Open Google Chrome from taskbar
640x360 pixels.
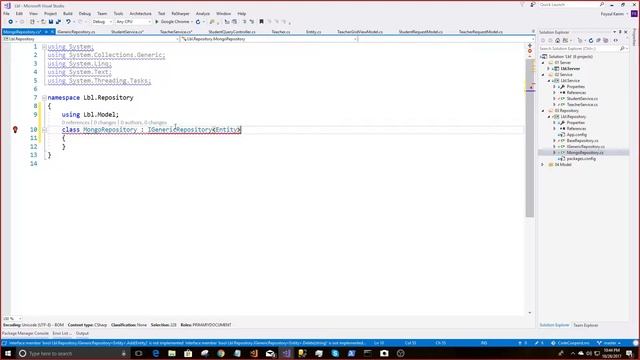(221, 353)
